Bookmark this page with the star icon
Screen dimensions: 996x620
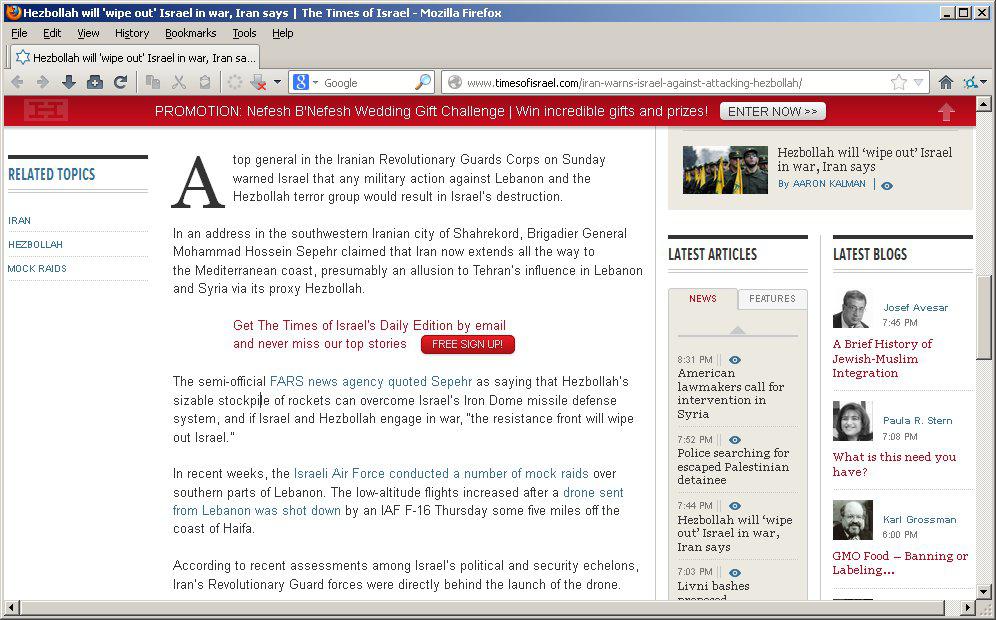[x=898, y=82]
